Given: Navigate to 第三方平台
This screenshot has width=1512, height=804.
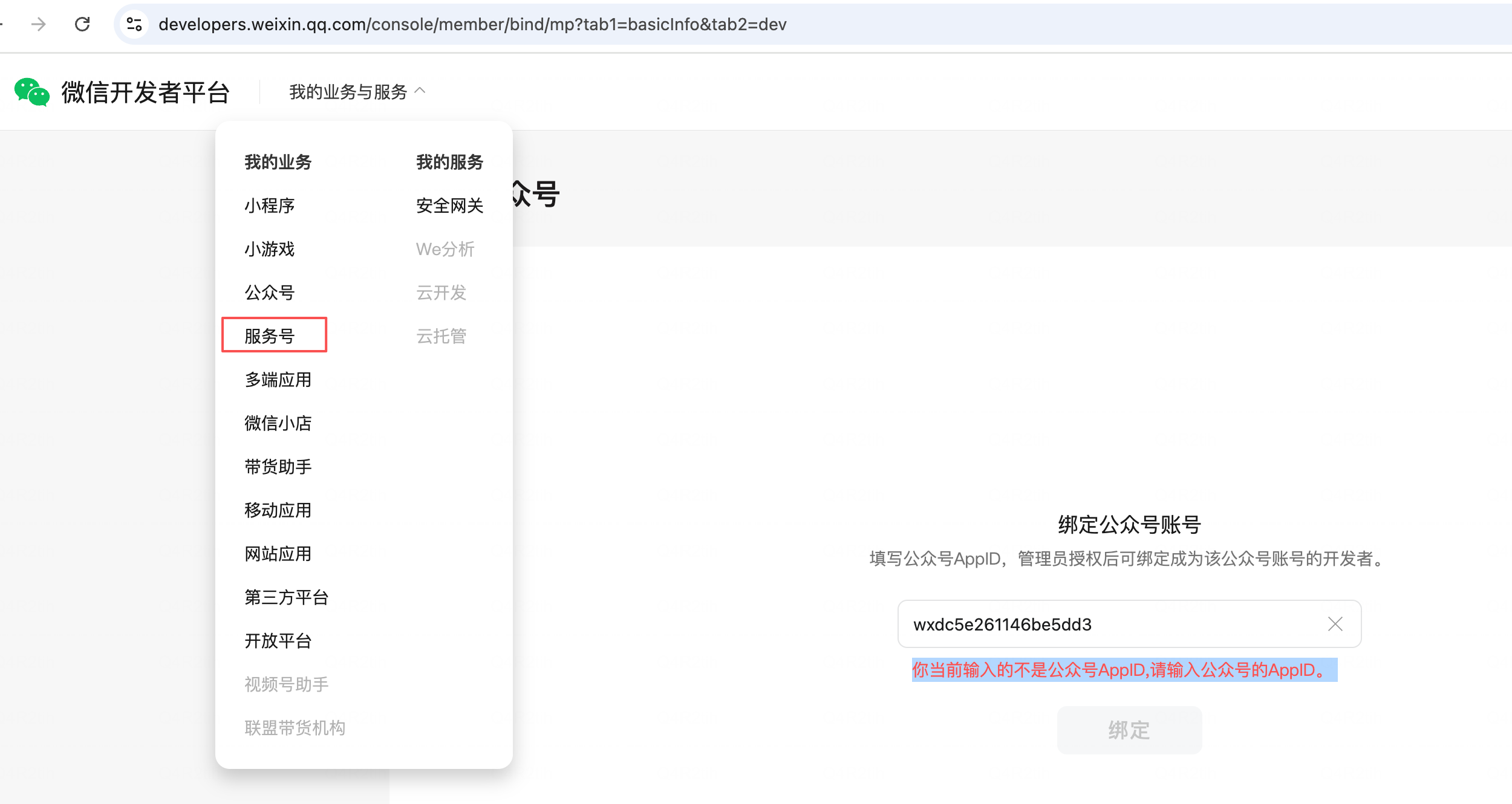Looking at the screenshot, I should tap(287, 597).
